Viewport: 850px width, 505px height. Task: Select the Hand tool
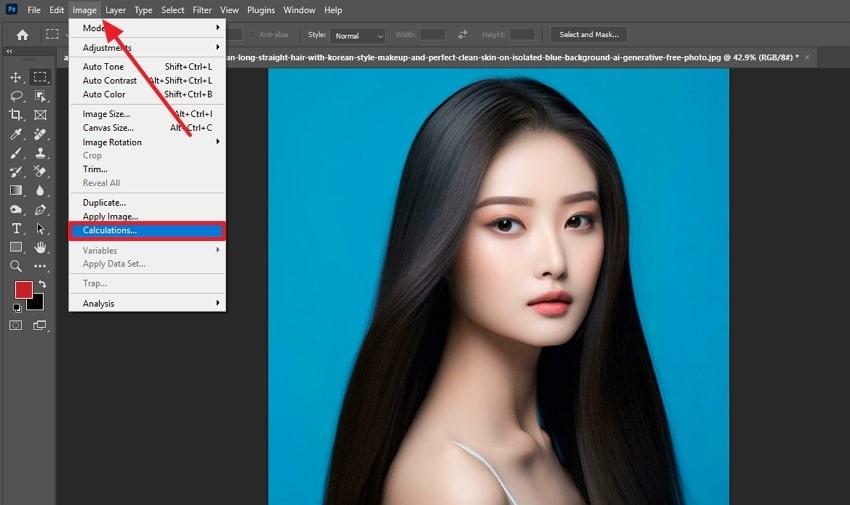[40, 247]
